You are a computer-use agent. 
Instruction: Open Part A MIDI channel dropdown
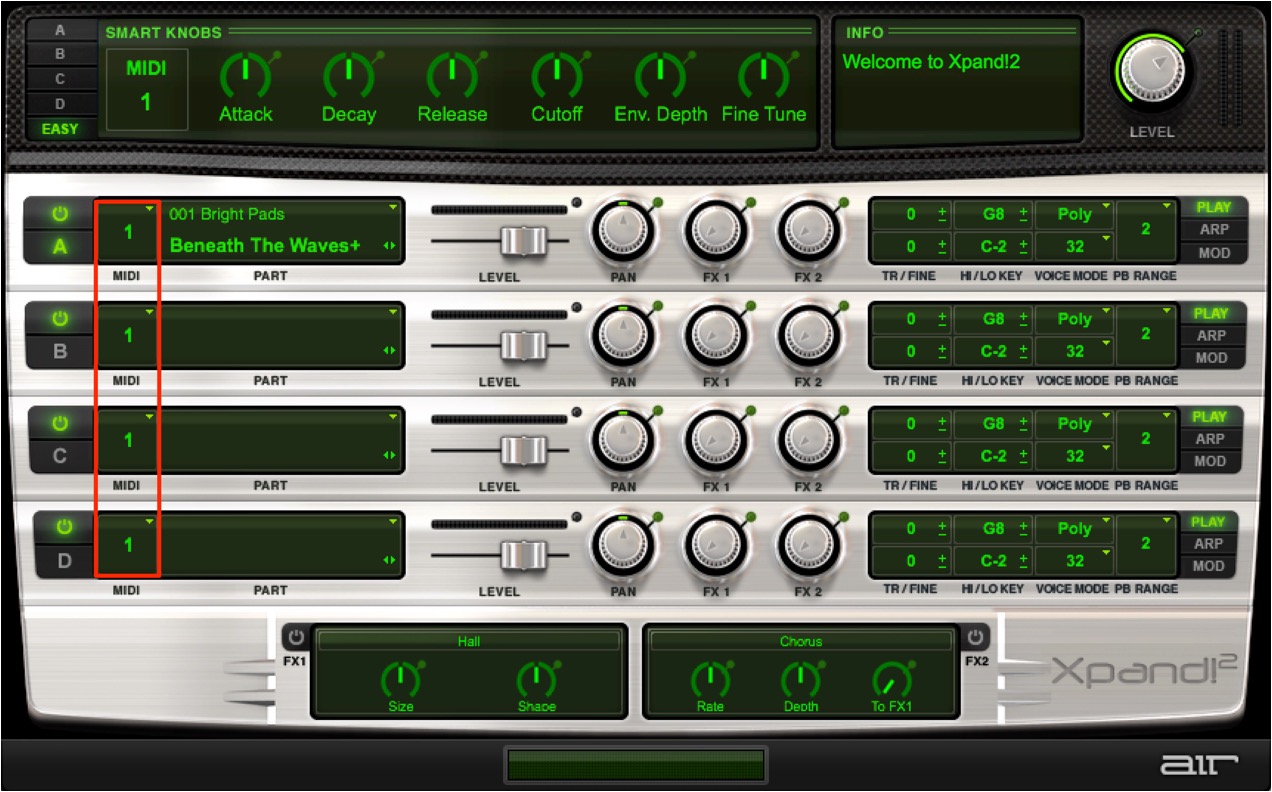point(128,231)
